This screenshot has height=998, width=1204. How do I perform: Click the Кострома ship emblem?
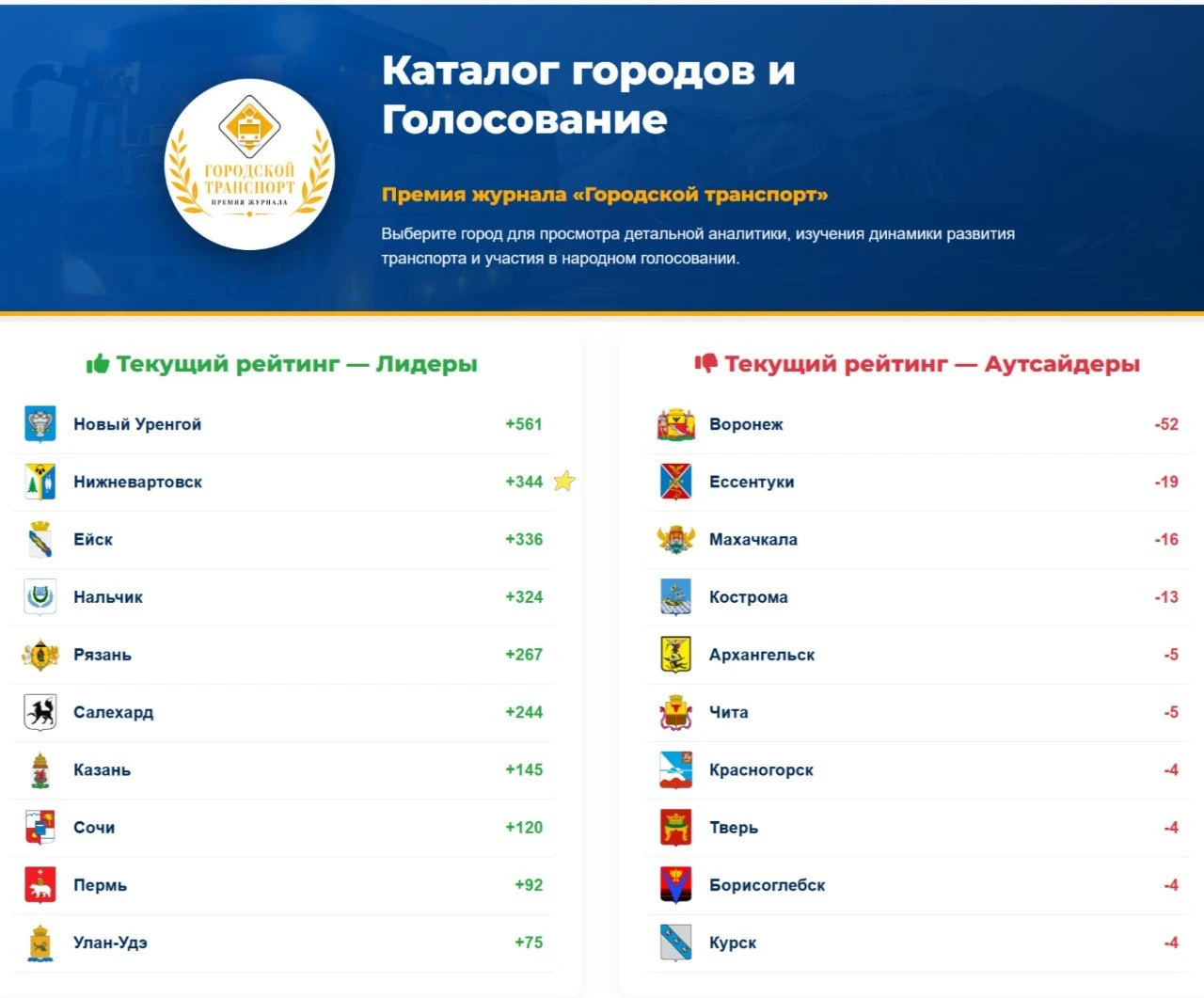pyautogui.click(x=676, y=597)
